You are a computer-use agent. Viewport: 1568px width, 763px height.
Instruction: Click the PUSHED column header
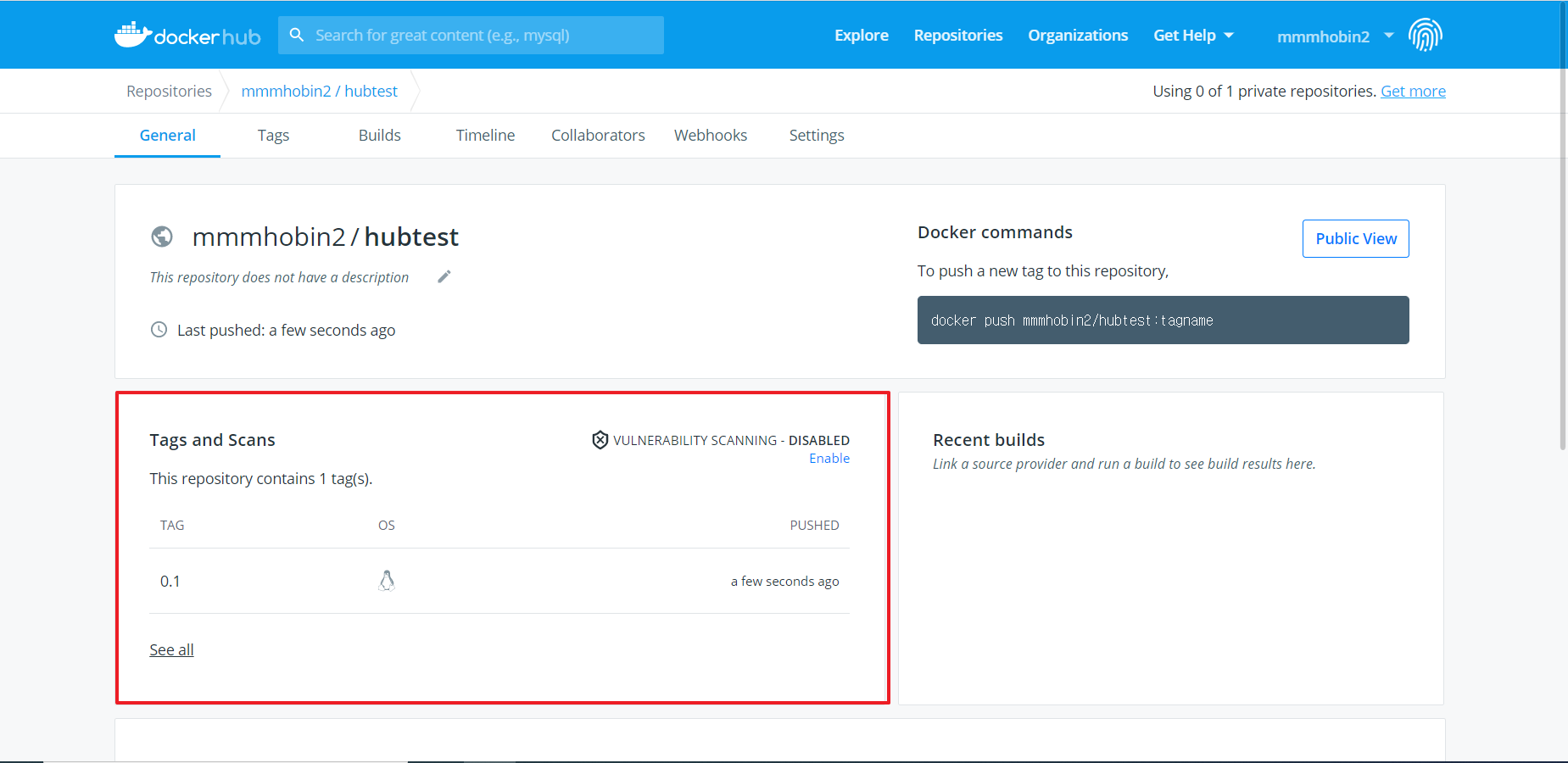coord(814,525)
